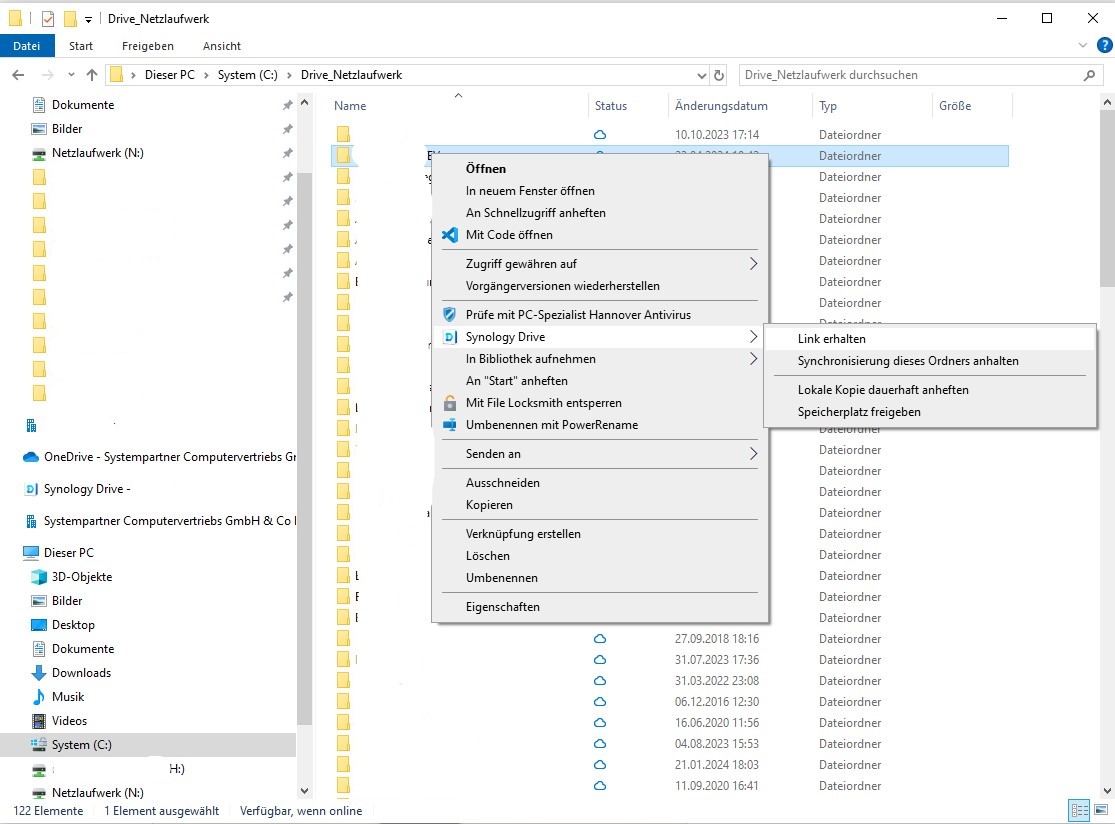Click the PC-Spezialist Antivirus shield icon

point(450,314)
